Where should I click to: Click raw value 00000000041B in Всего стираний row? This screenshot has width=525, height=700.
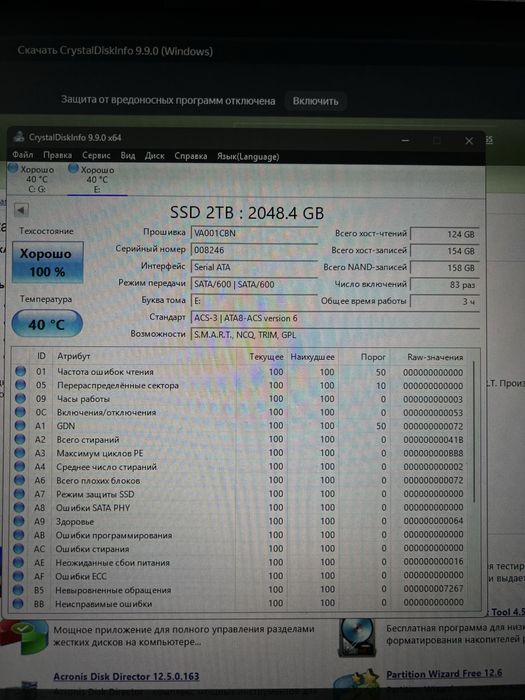click(x=433, y=440)
